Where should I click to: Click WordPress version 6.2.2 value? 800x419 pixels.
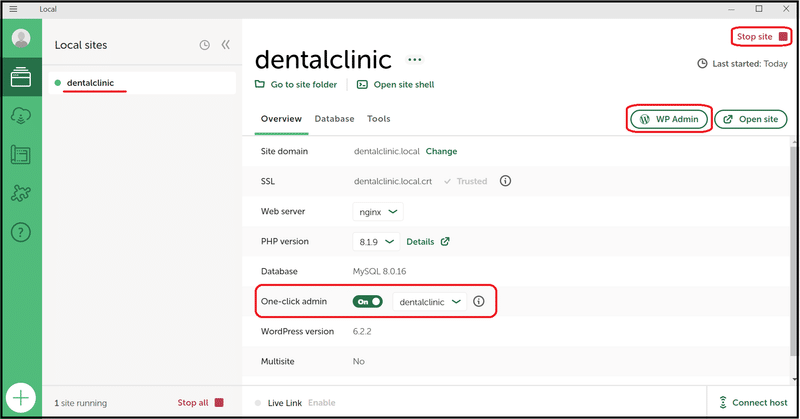362,332
